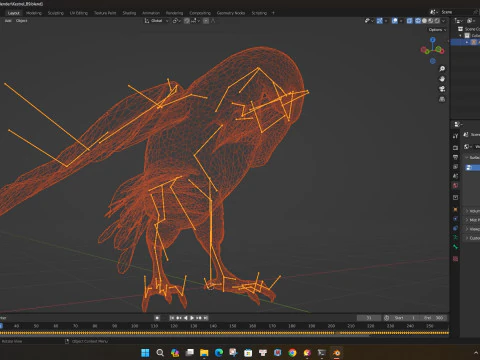Switch to the UV Editing workspace tab
This screenshot has height=360, width=480.
coord(79,13)
